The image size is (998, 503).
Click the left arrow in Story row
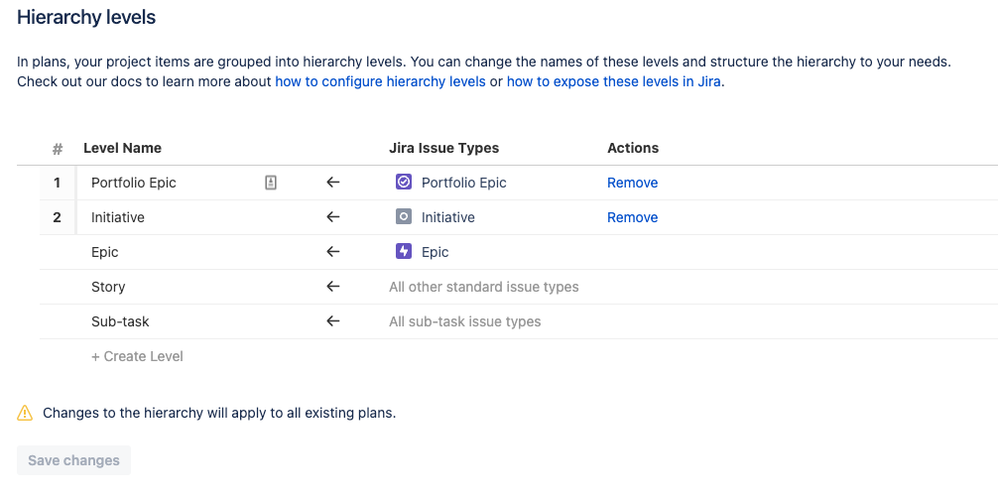(333, 287)
